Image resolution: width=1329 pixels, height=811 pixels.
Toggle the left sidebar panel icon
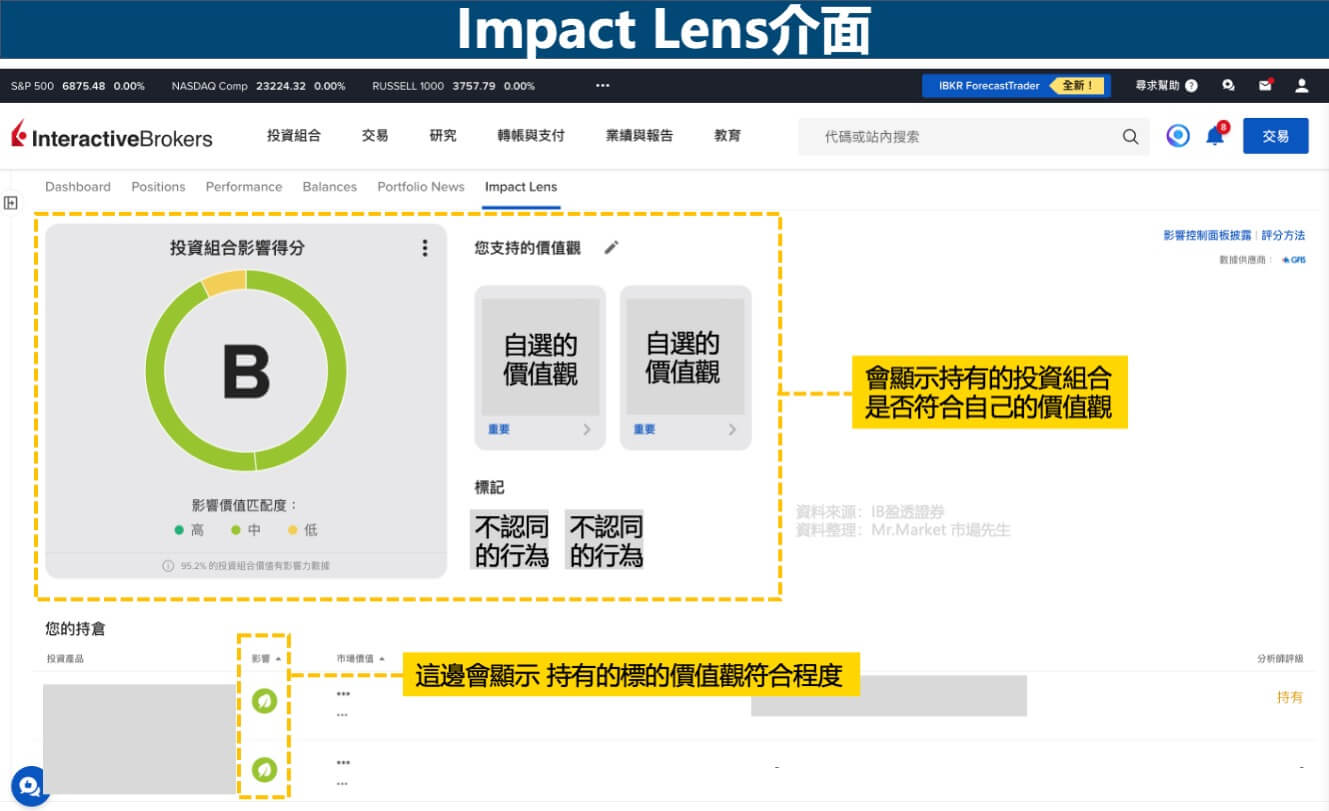point(11,203)
